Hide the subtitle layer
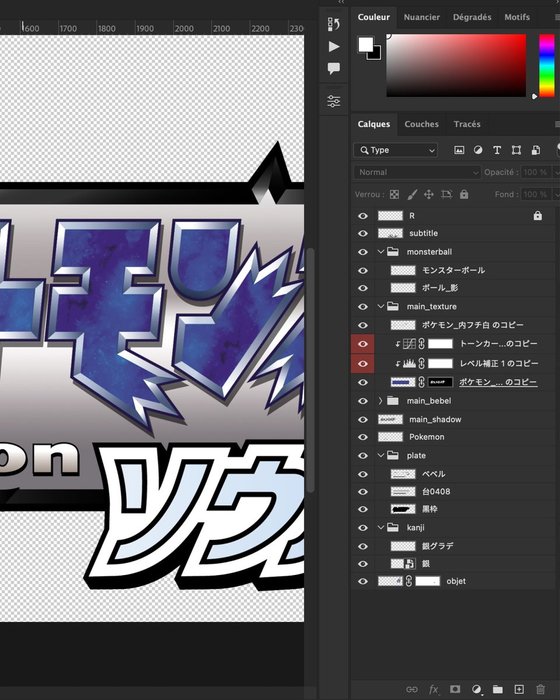 coord(363,233)
